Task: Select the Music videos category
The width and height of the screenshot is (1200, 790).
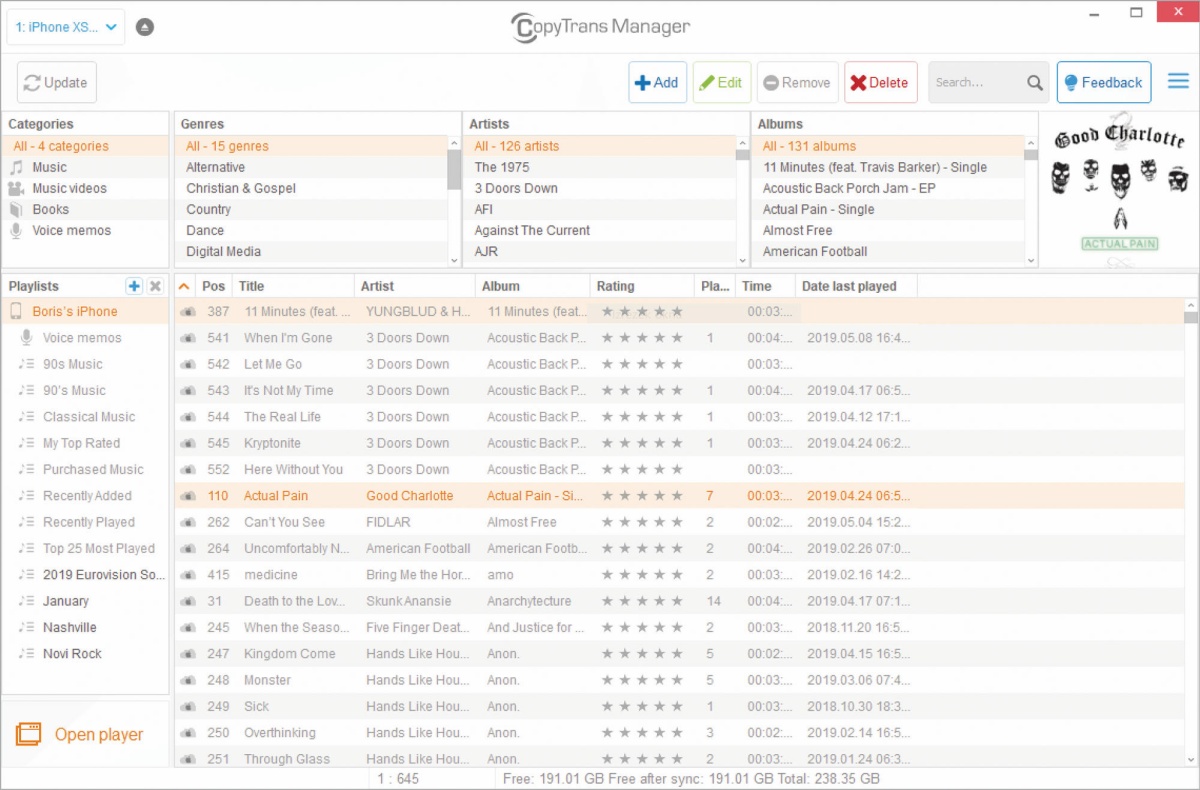Action: (86, 188)
